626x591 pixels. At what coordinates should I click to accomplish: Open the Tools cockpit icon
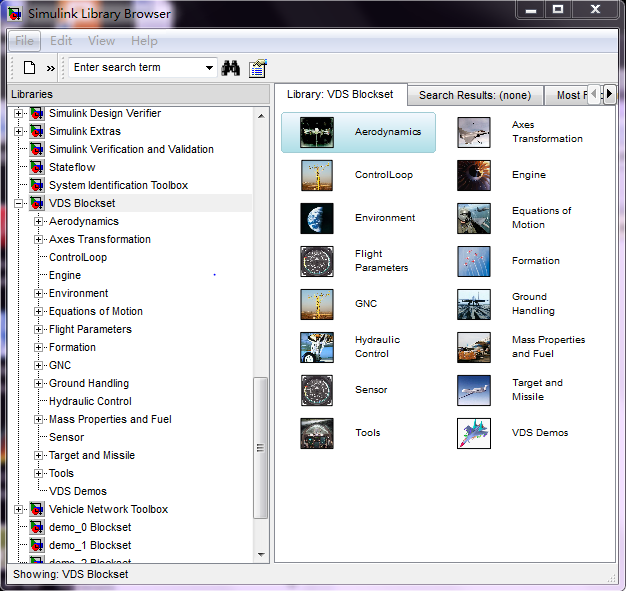[x=317, y=433]
